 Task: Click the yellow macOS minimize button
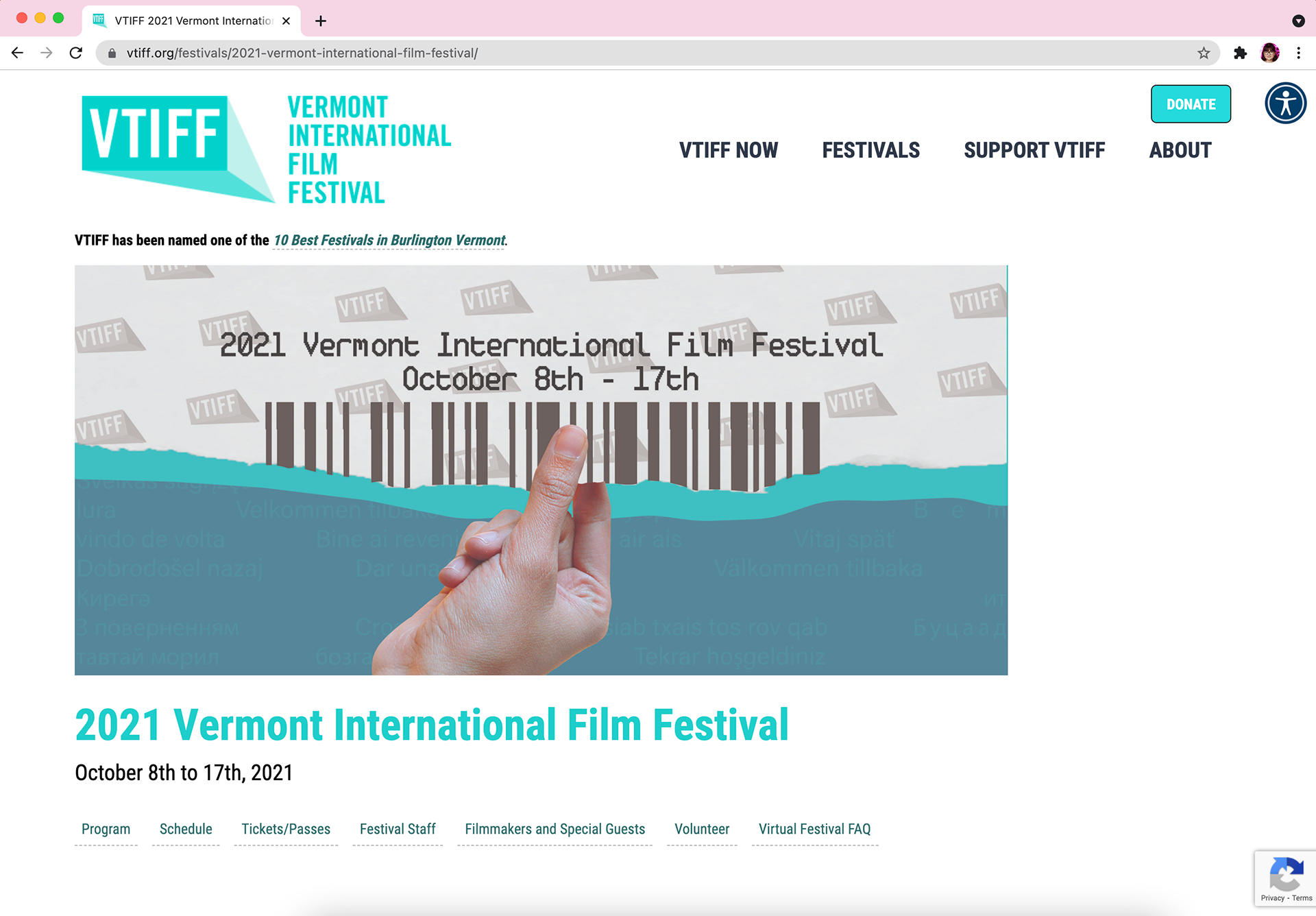click(40, 19)
